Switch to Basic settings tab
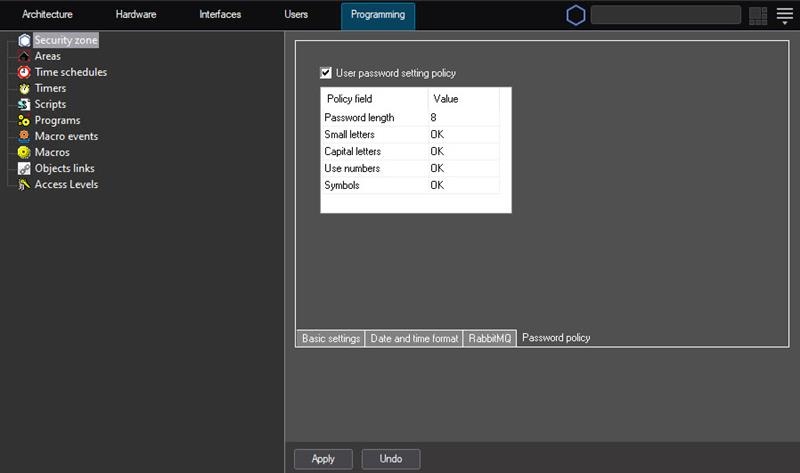Screen dimensions: 800x473 331,338
